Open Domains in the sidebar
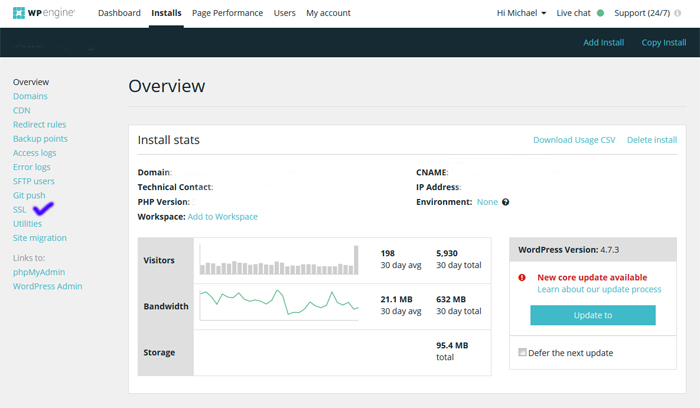Viewport: 700px width, 408px height. [30, 96]
